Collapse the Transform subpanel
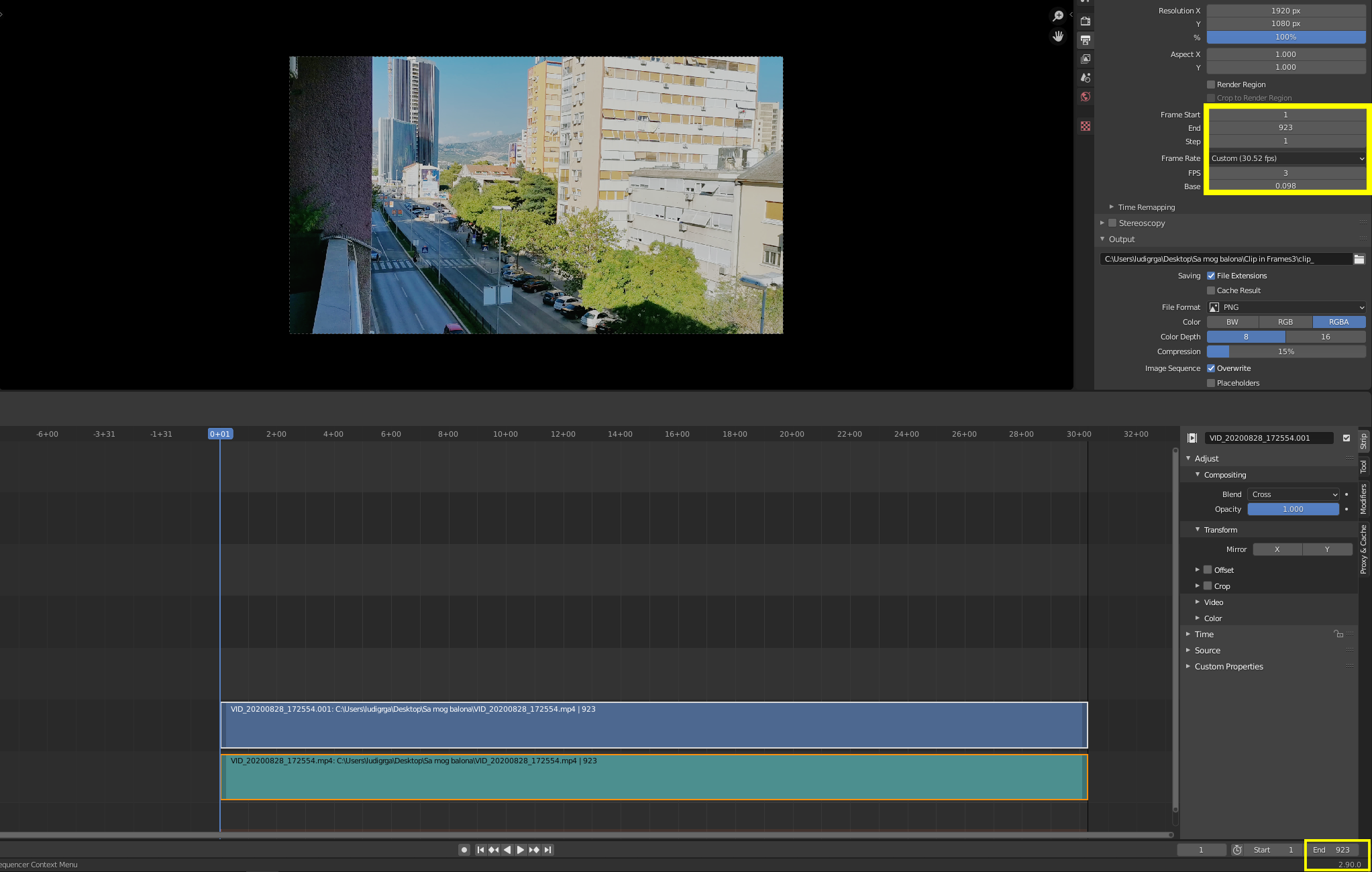 pos(1198,529)
